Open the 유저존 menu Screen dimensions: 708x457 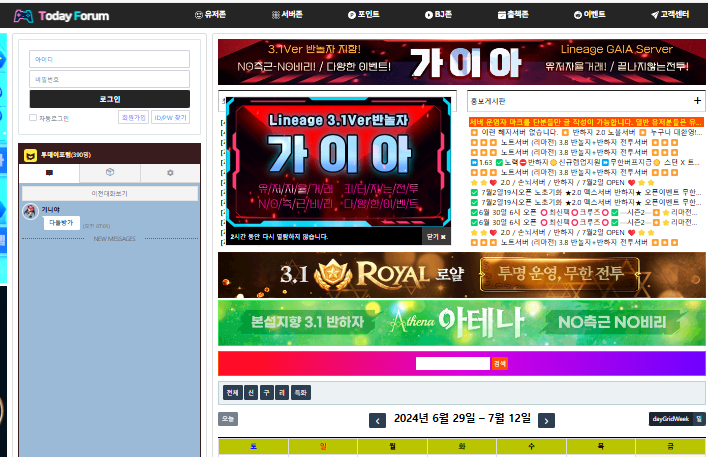tap(209, 15)
